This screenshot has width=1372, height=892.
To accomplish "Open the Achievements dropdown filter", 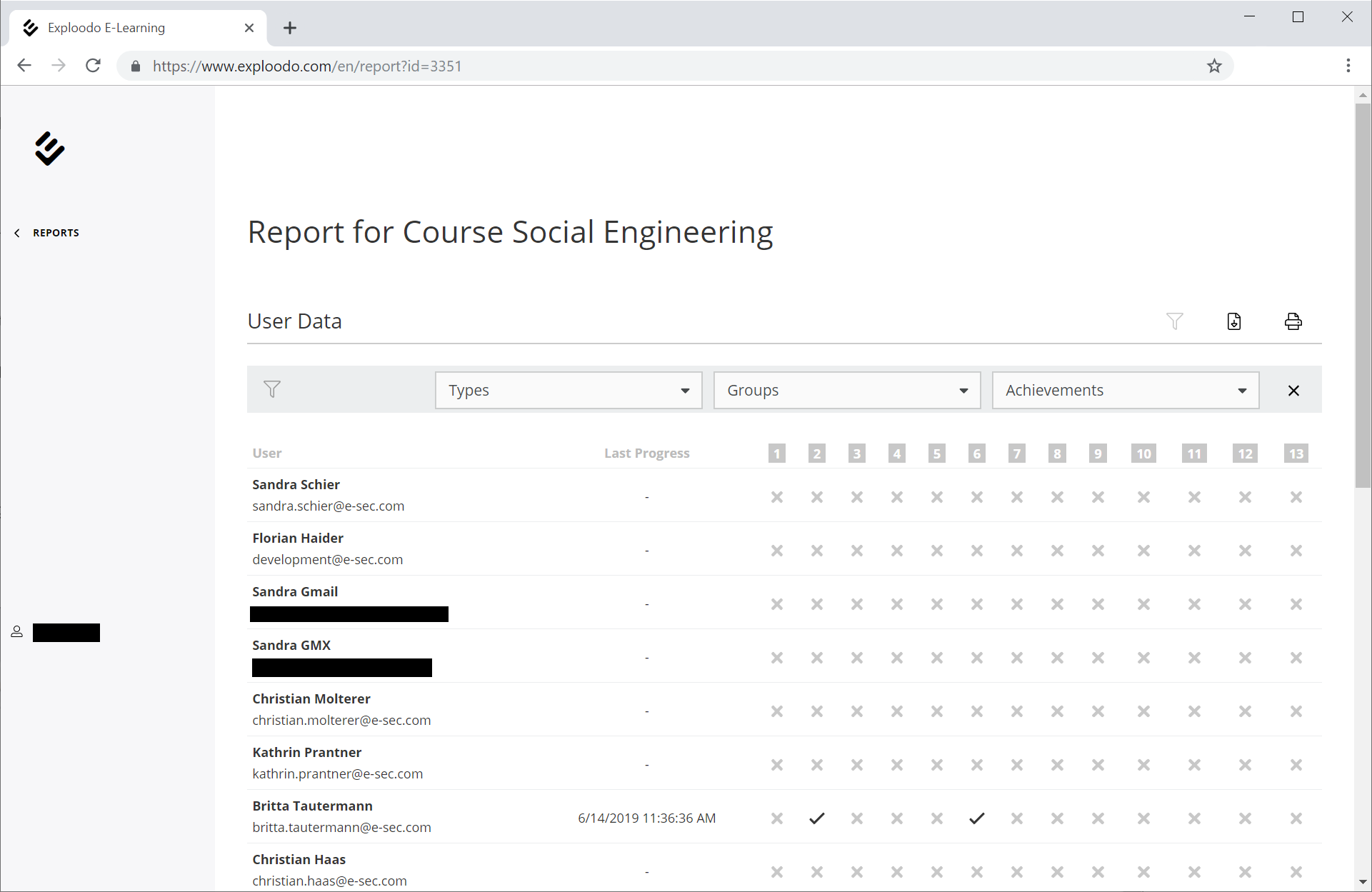I will [1125, 391].
